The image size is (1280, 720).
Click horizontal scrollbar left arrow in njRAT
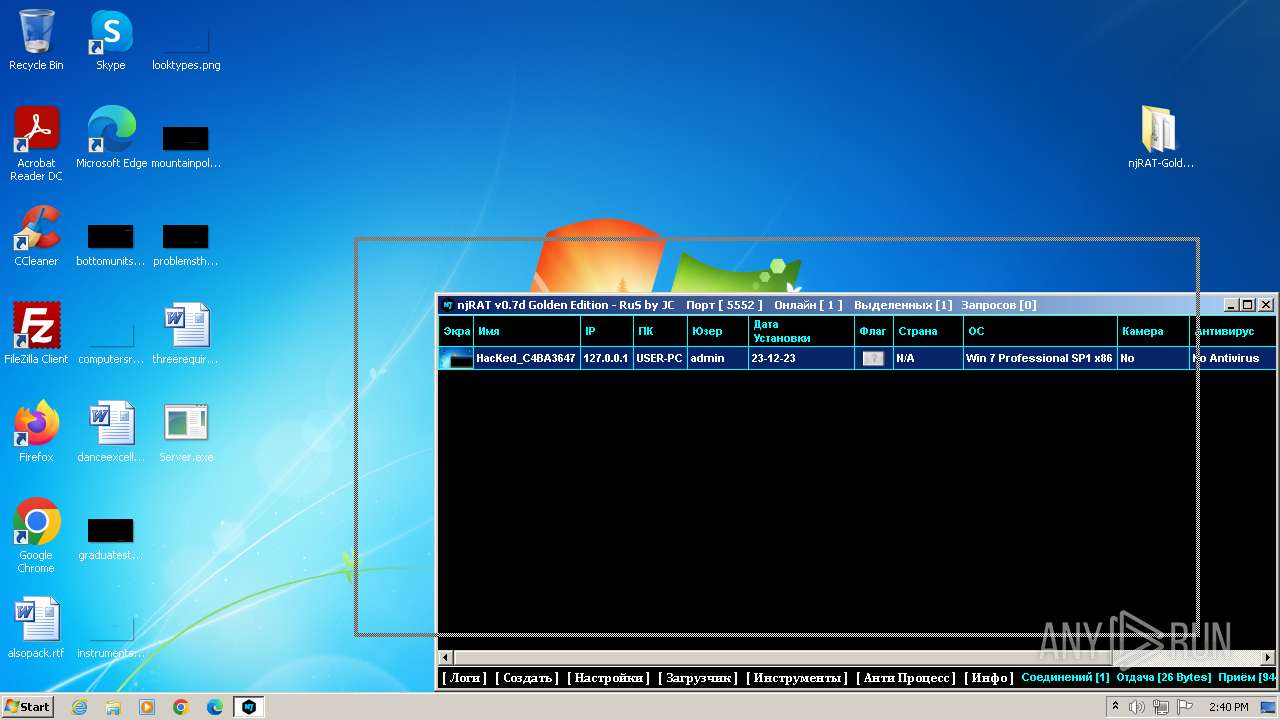(446, 657)
